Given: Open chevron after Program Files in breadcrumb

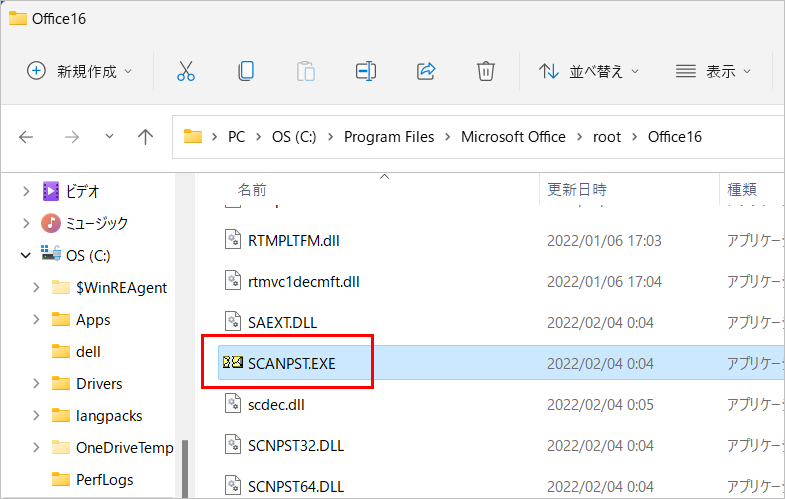Looking at the screenshot, I should pyautogui.click(x=447, y=137).
